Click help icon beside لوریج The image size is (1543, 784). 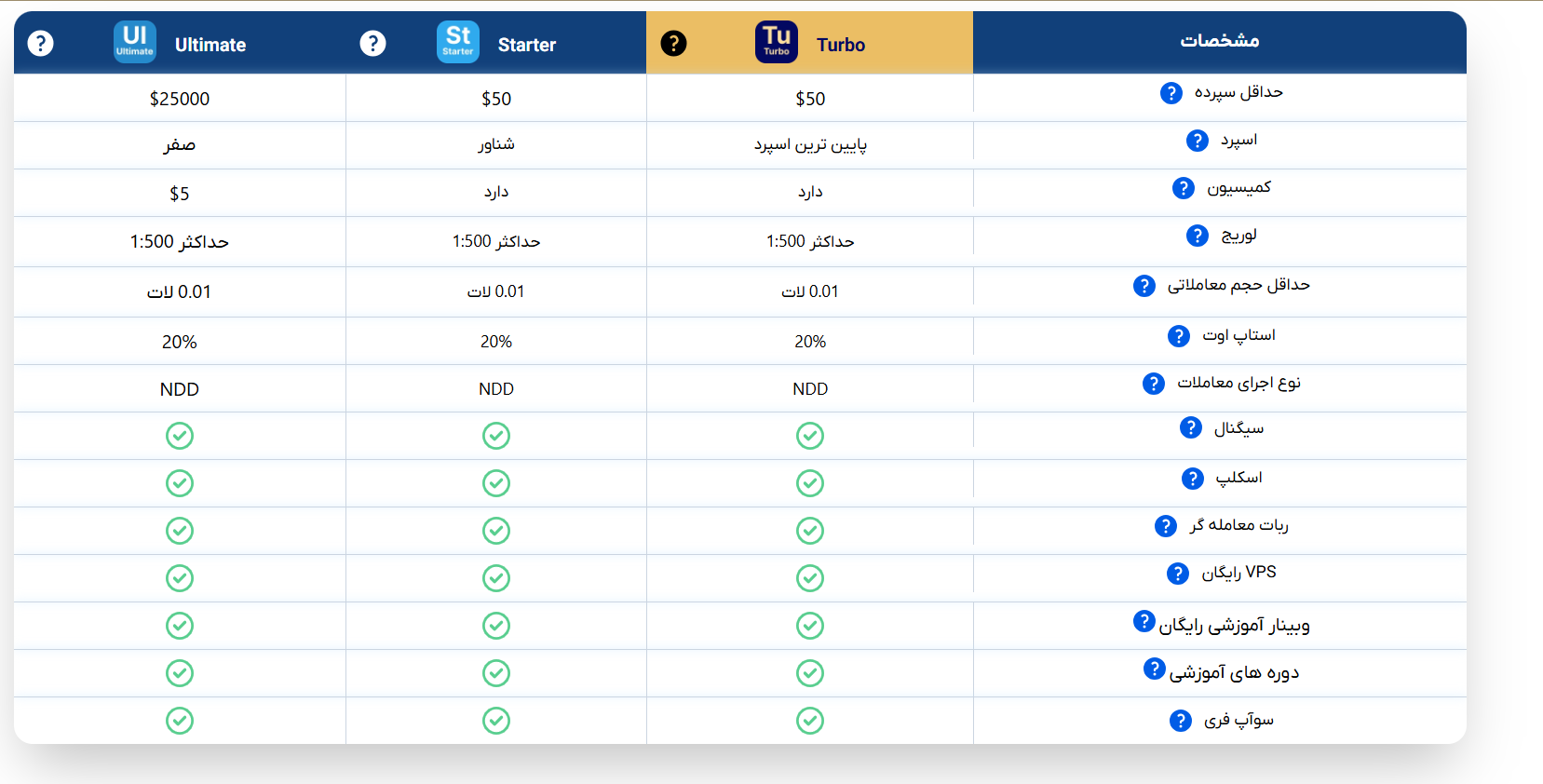point(1198,236)
